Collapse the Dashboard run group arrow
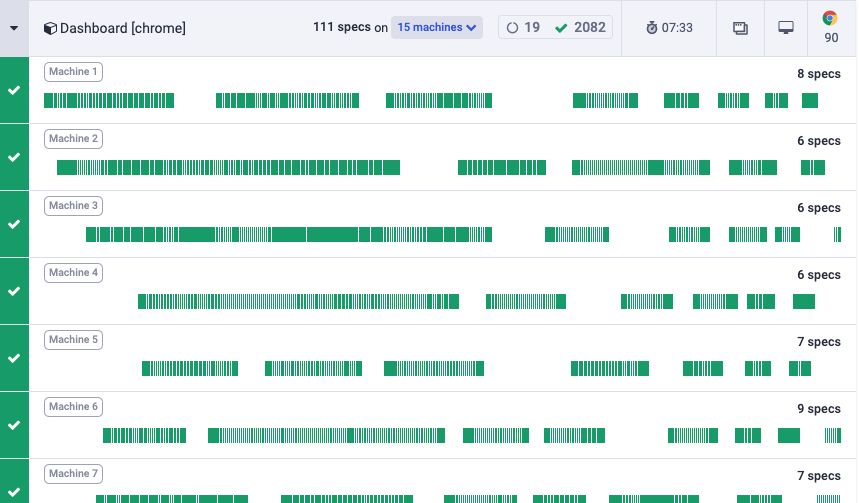This screenshot has height=503, width=859. (x=14, y=28)
